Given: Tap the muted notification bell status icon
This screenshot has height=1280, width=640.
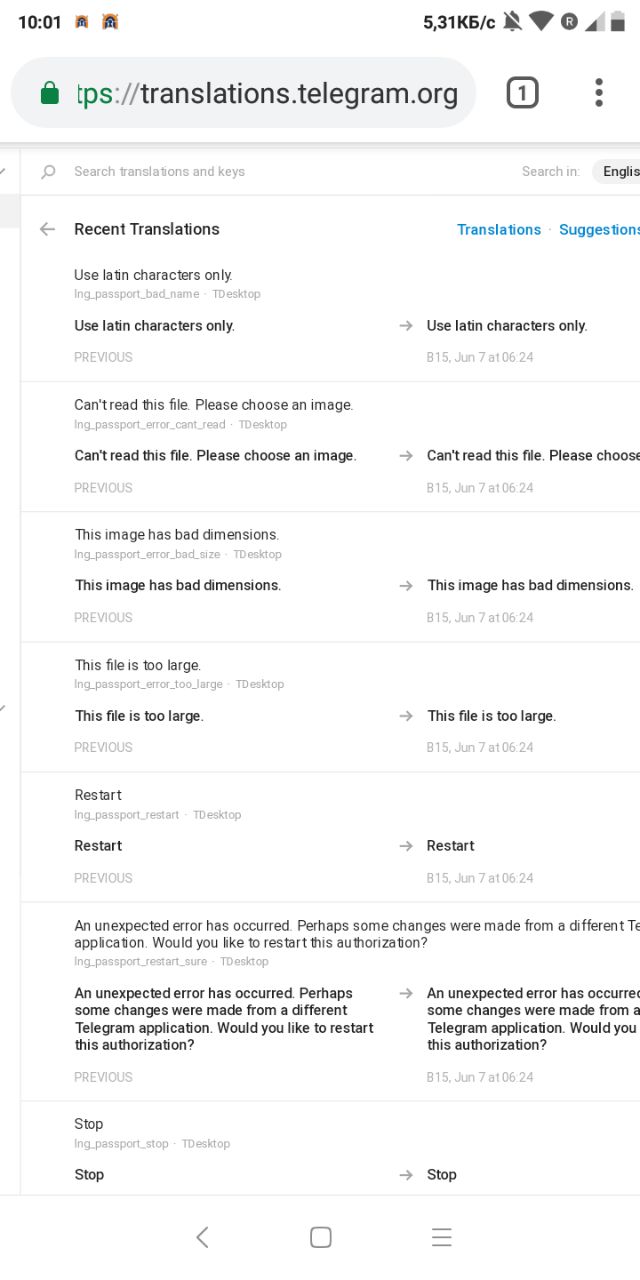Looking at the screenshot, I should (513, 22).
